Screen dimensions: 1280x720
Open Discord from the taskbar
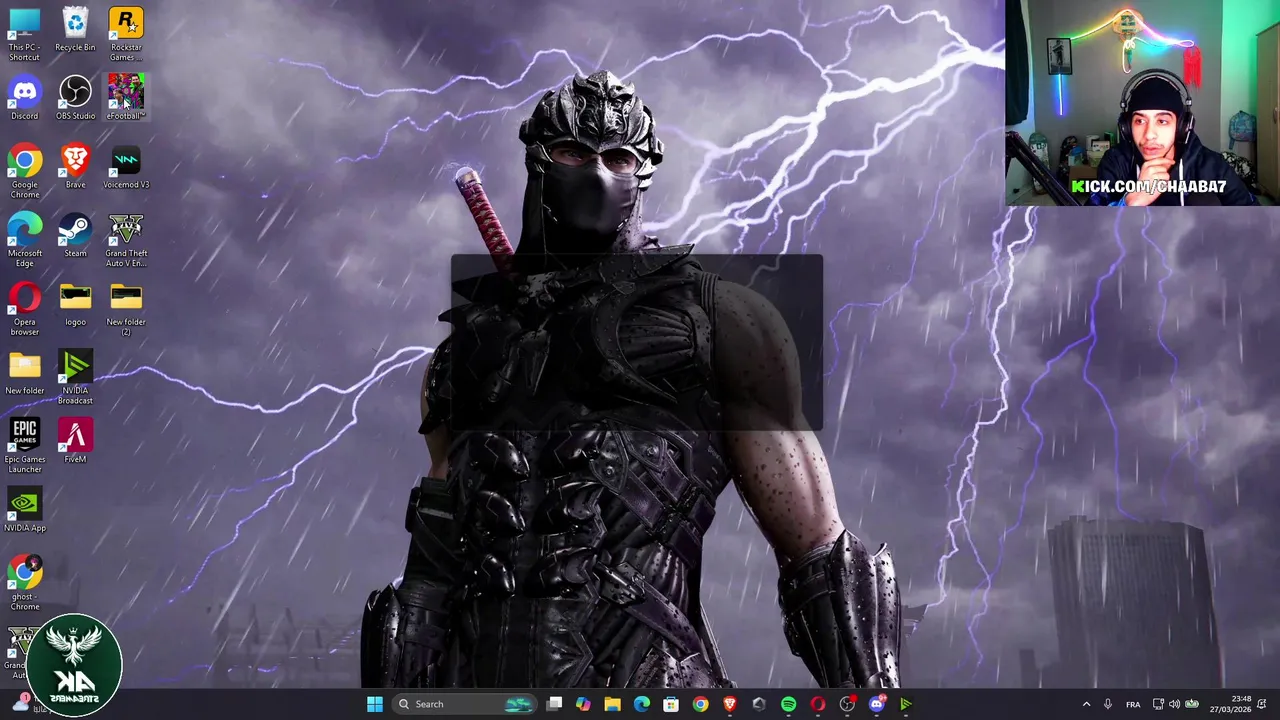(x=876, y=704)
